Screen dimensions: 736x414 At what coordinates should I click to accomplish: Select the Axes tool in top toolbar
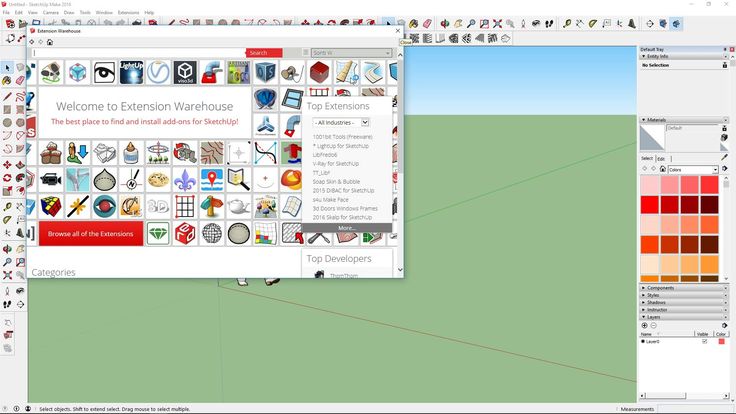click(x=620, y=23)
